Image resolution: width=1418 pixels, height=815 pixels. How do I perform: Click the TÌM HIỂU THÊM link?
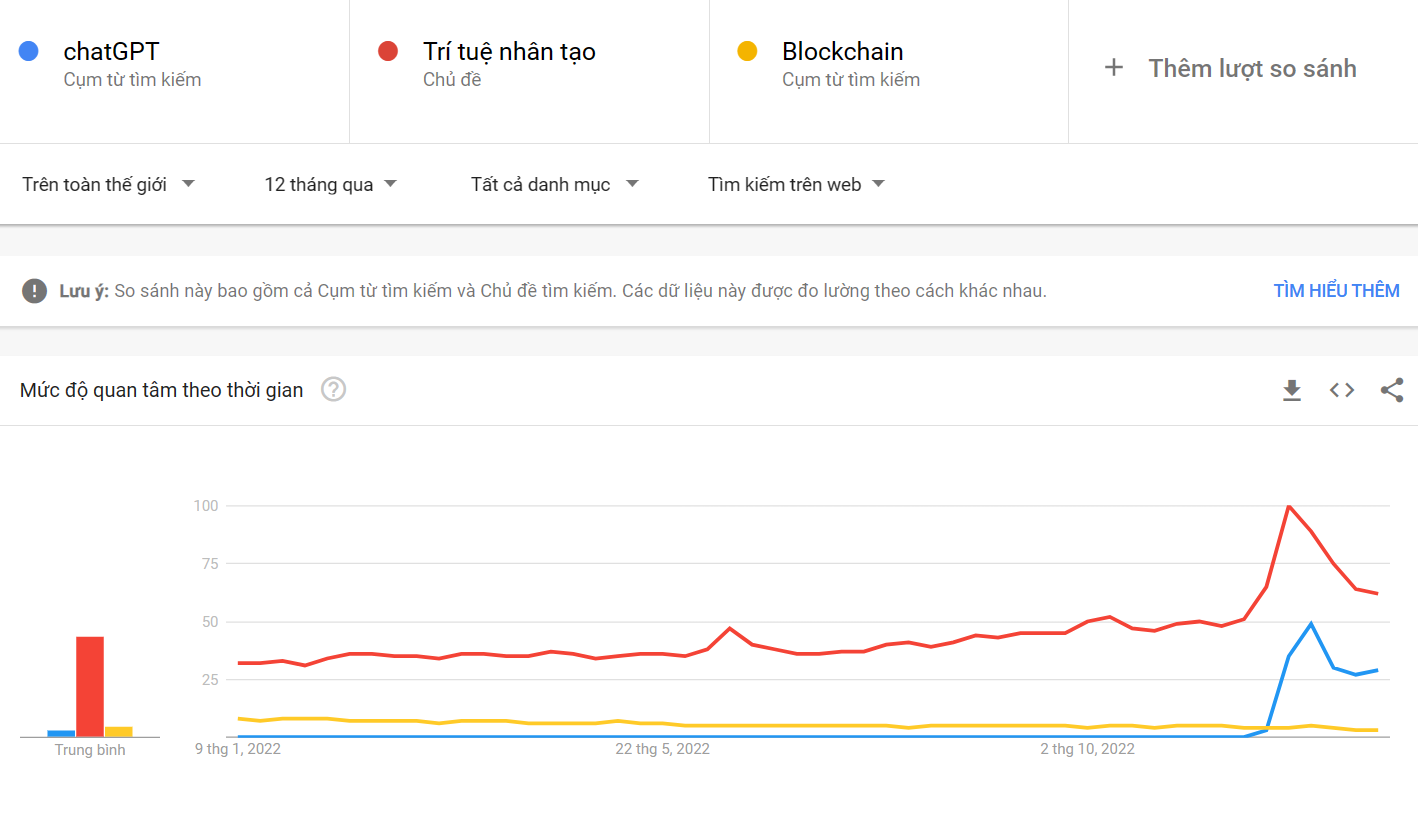pyautogui.click(x=1336, y=291)
